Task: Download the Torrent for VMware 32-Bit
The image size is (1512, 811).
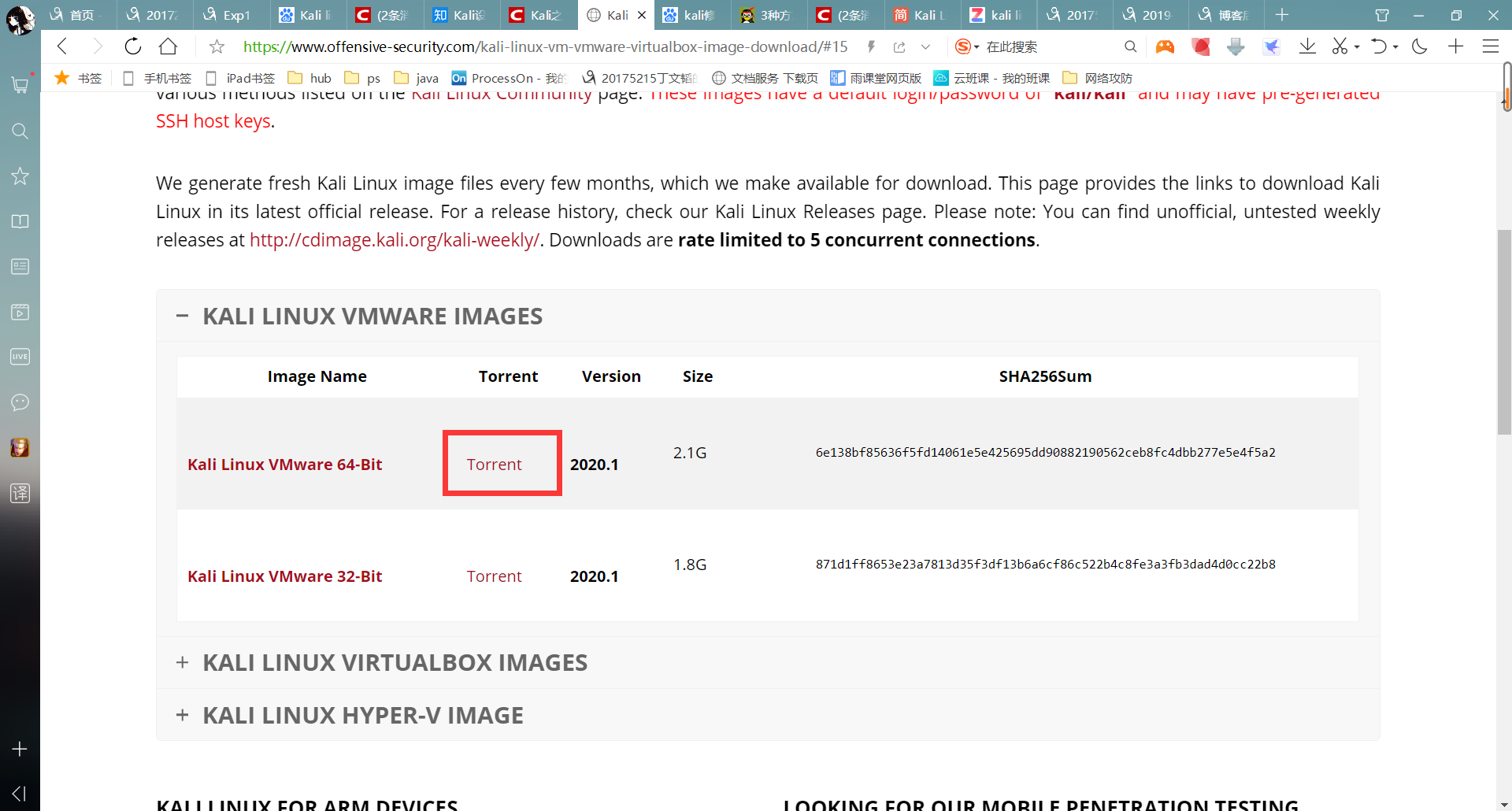Action: (x=494, y=576)
